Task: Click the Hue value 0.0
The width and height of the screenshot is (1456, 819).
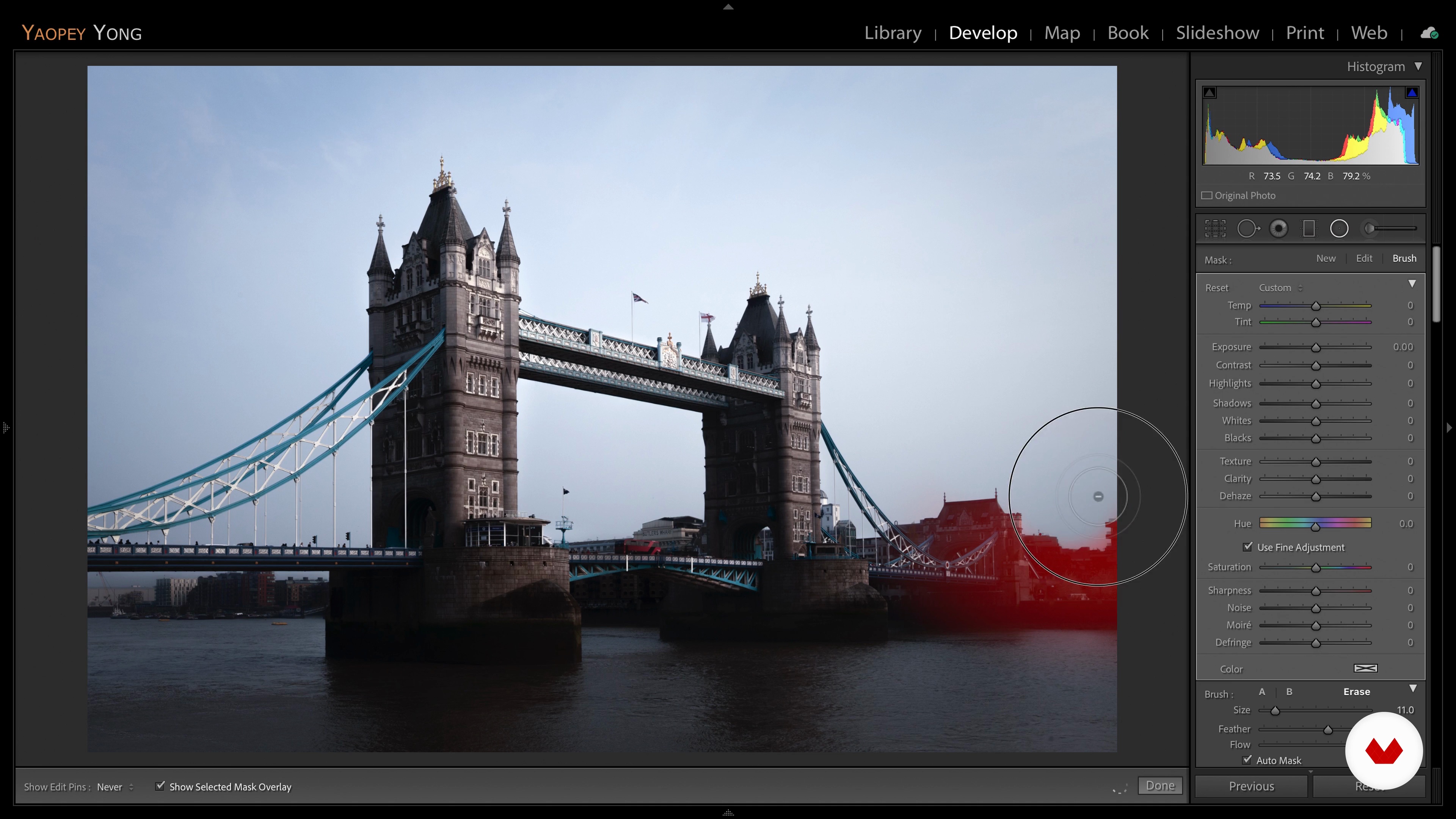Action: click(x=1406, y=524)
